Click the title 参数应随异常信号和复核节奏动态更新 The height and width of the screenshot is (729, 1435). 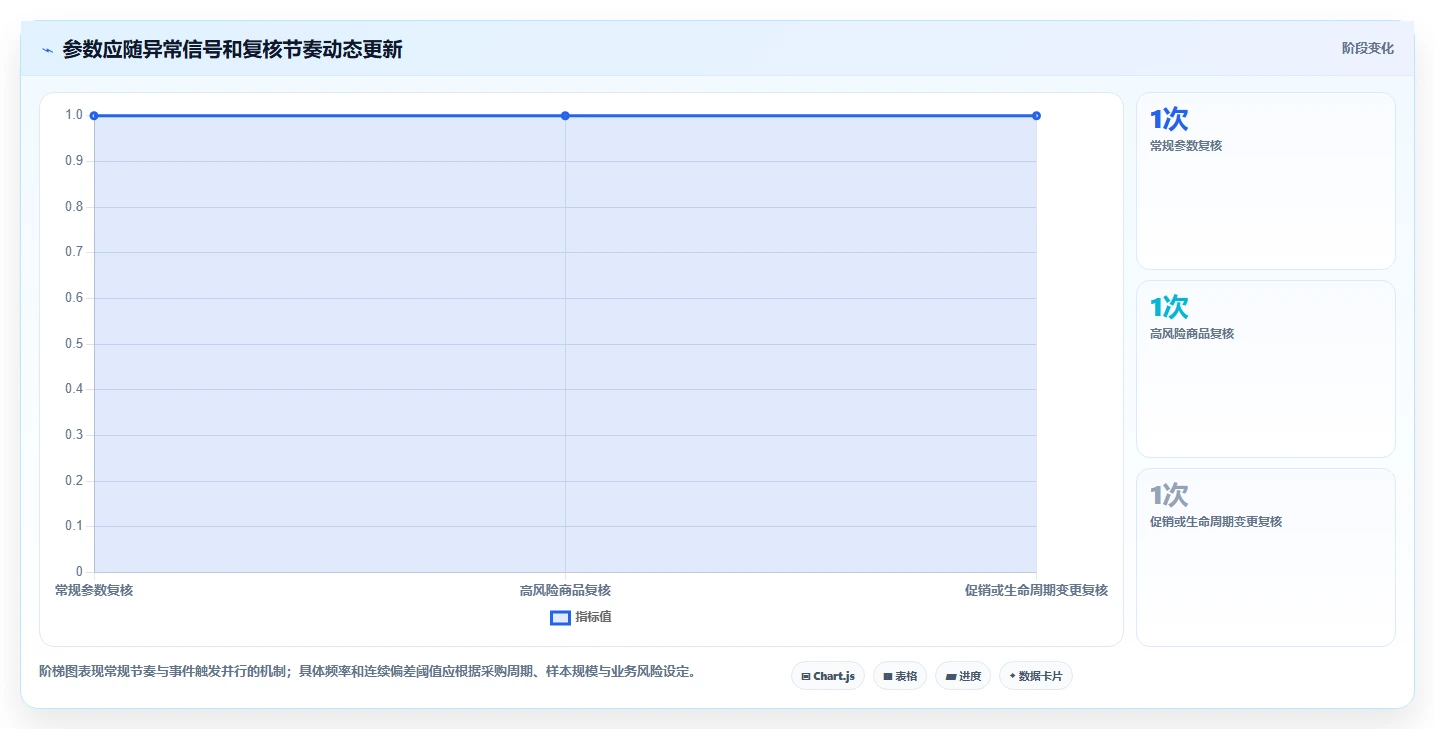point(232,49)
